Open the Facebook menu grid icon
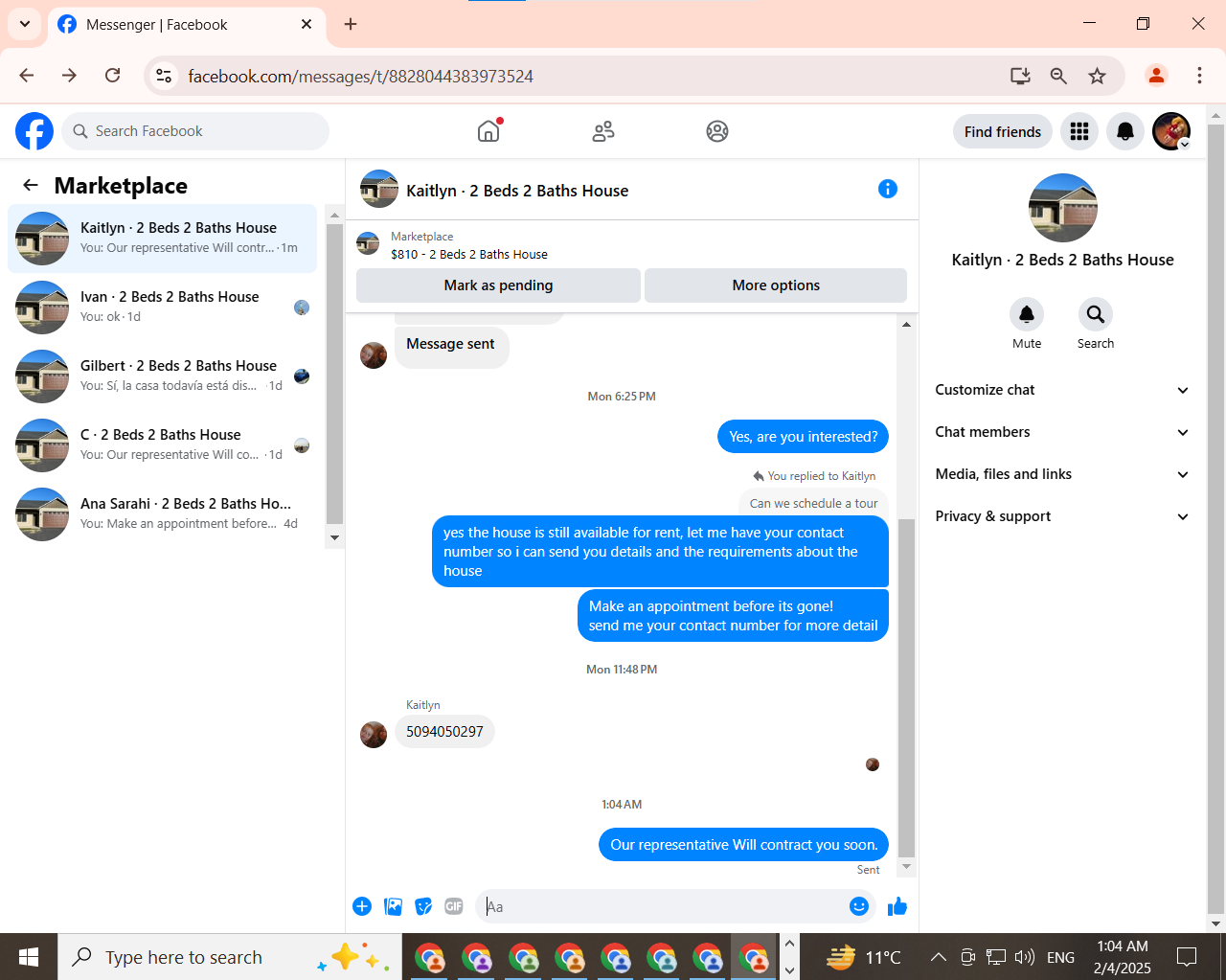Screen dimensions: 1226x980 pos(1079,131)
